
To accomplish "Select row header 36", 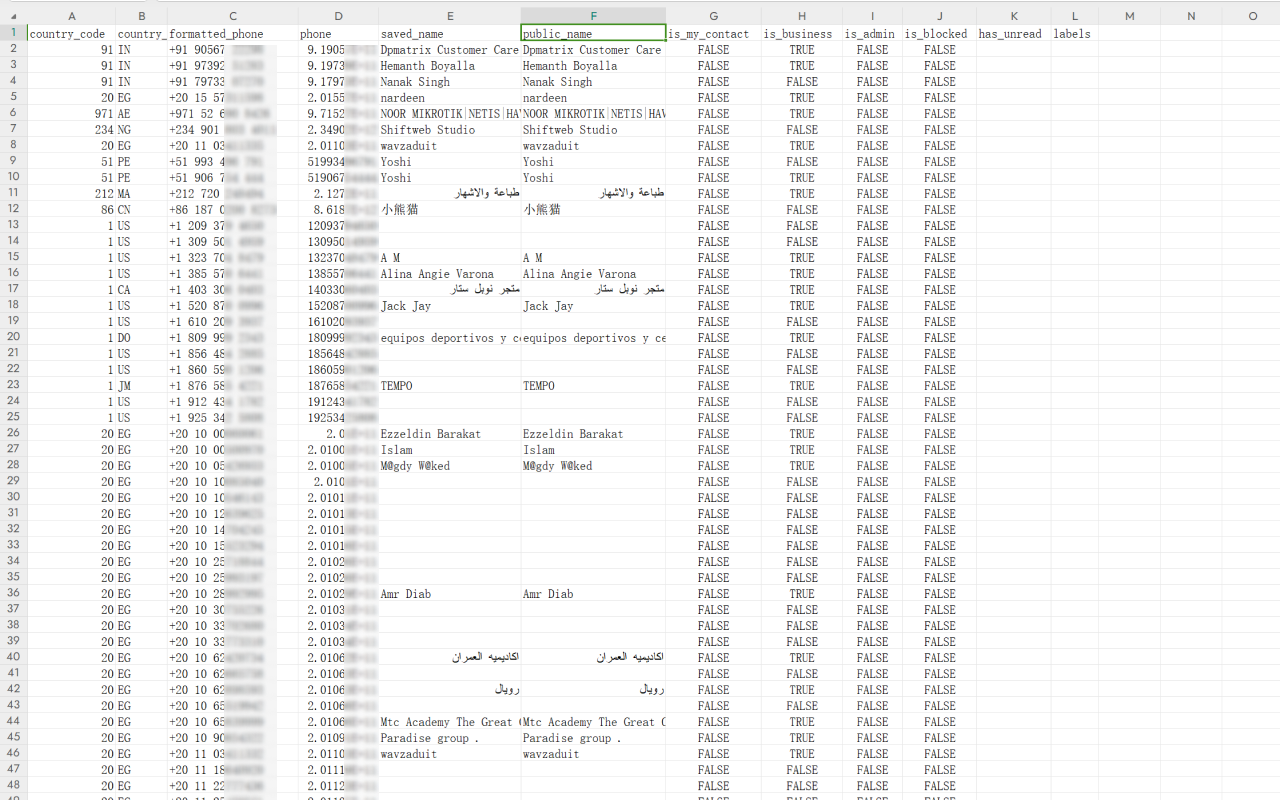I will click(x=13, y=594).
